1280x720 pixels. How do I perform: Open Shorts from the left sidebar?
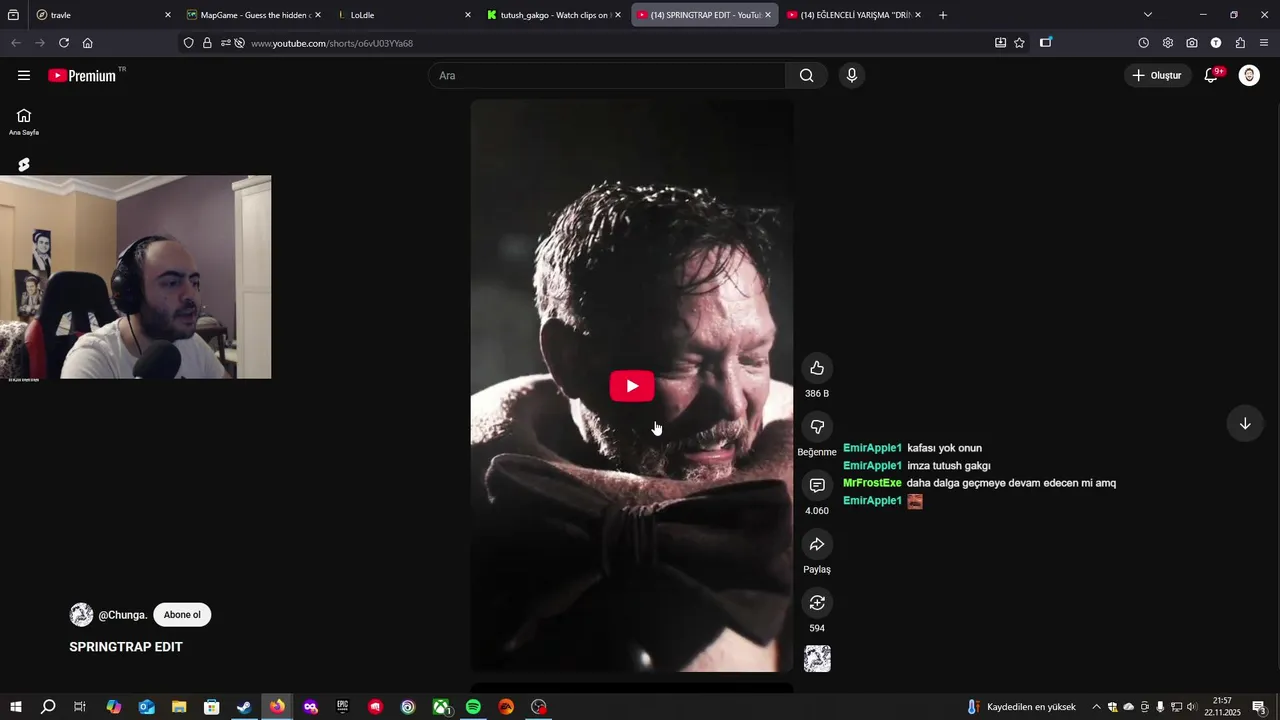click(24, 165)
